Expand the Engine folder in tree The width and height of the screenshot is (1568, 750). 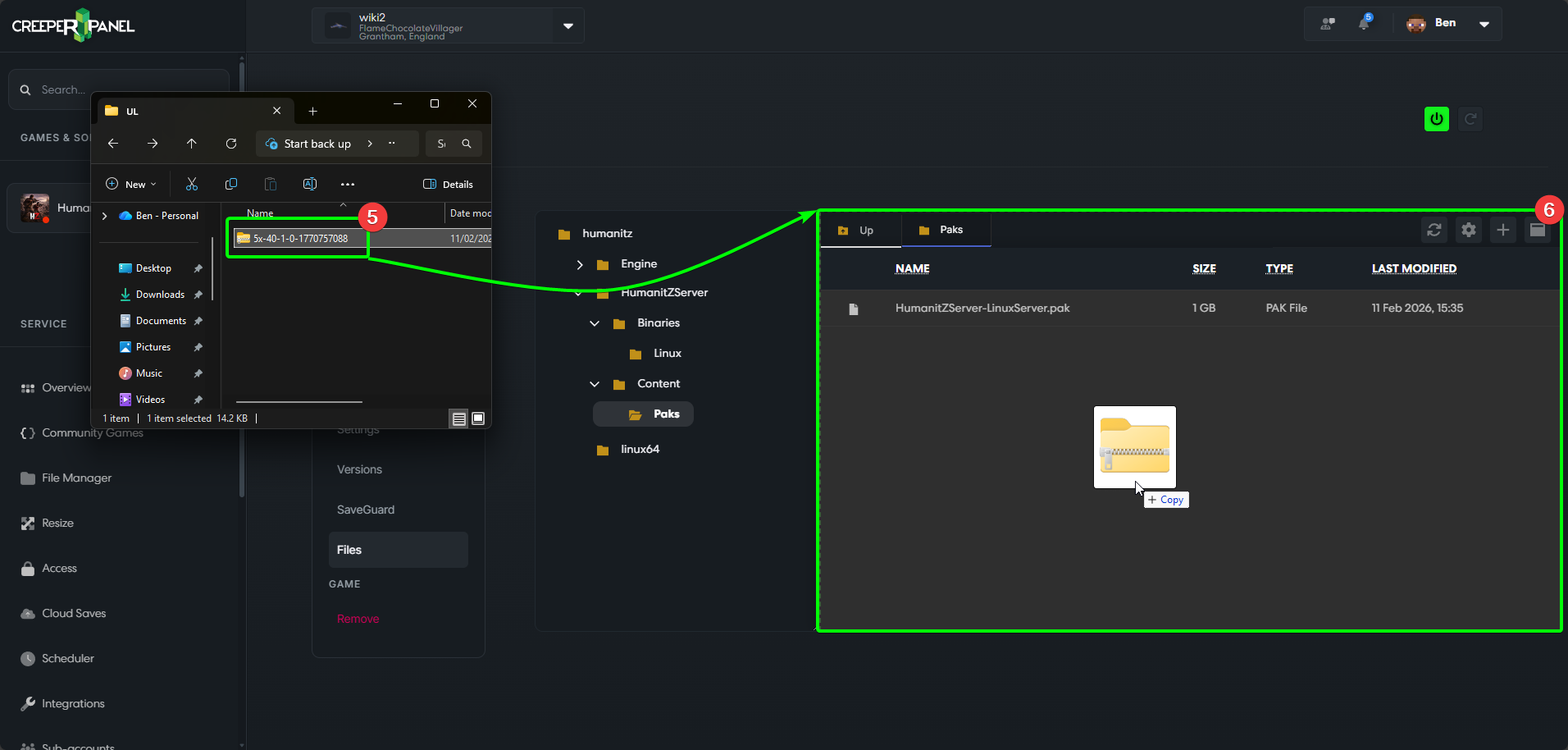click(x=580, y=264)
